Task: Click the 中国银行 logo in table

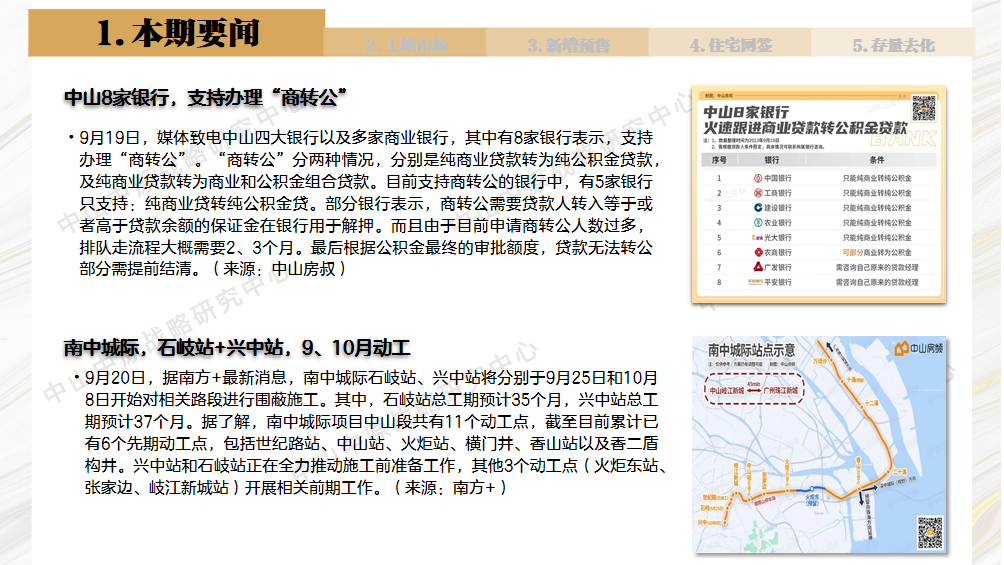Action: point(757,178)
